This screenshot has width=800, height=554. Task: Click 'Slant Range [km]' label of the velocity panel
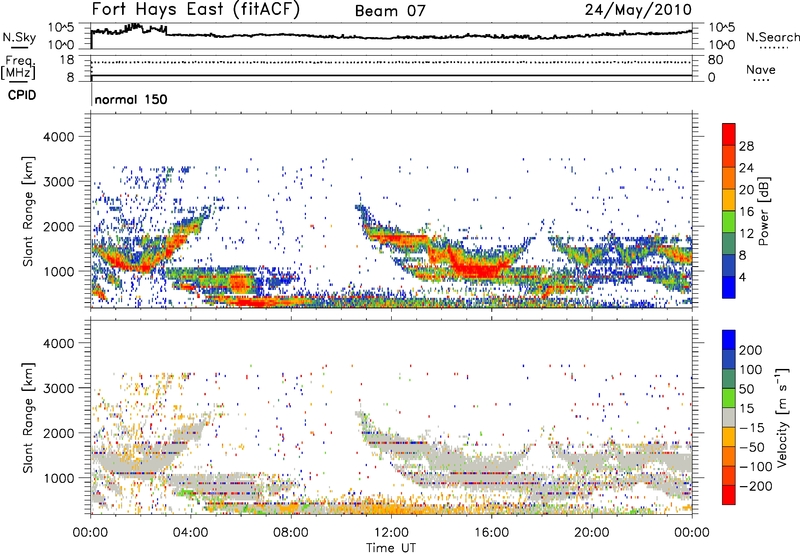(28, 418)
